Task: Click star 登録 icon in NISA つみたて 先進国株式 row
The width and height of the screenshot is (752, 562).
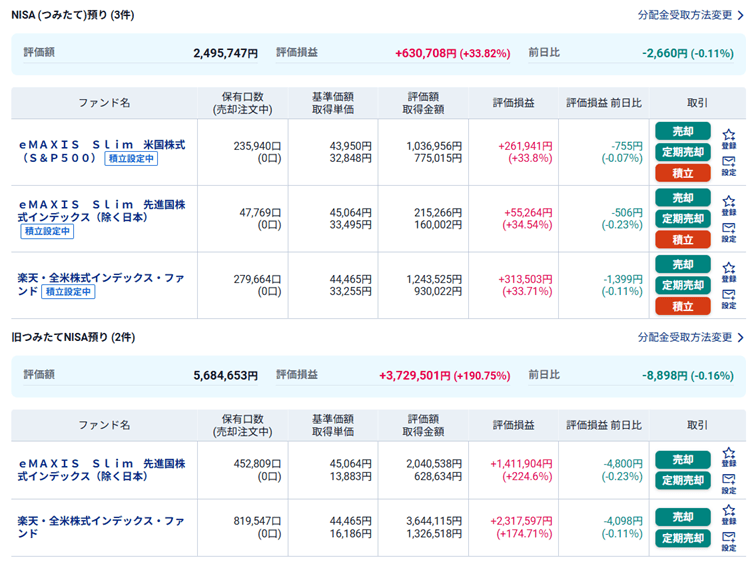Action: [728, 206]
